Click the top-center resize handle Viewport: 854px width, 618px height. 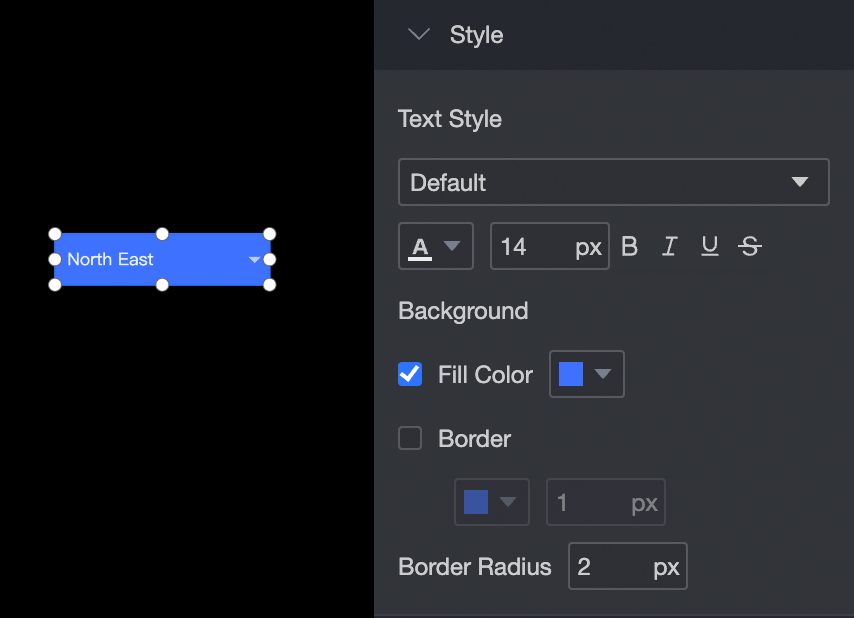pos(162,234)
